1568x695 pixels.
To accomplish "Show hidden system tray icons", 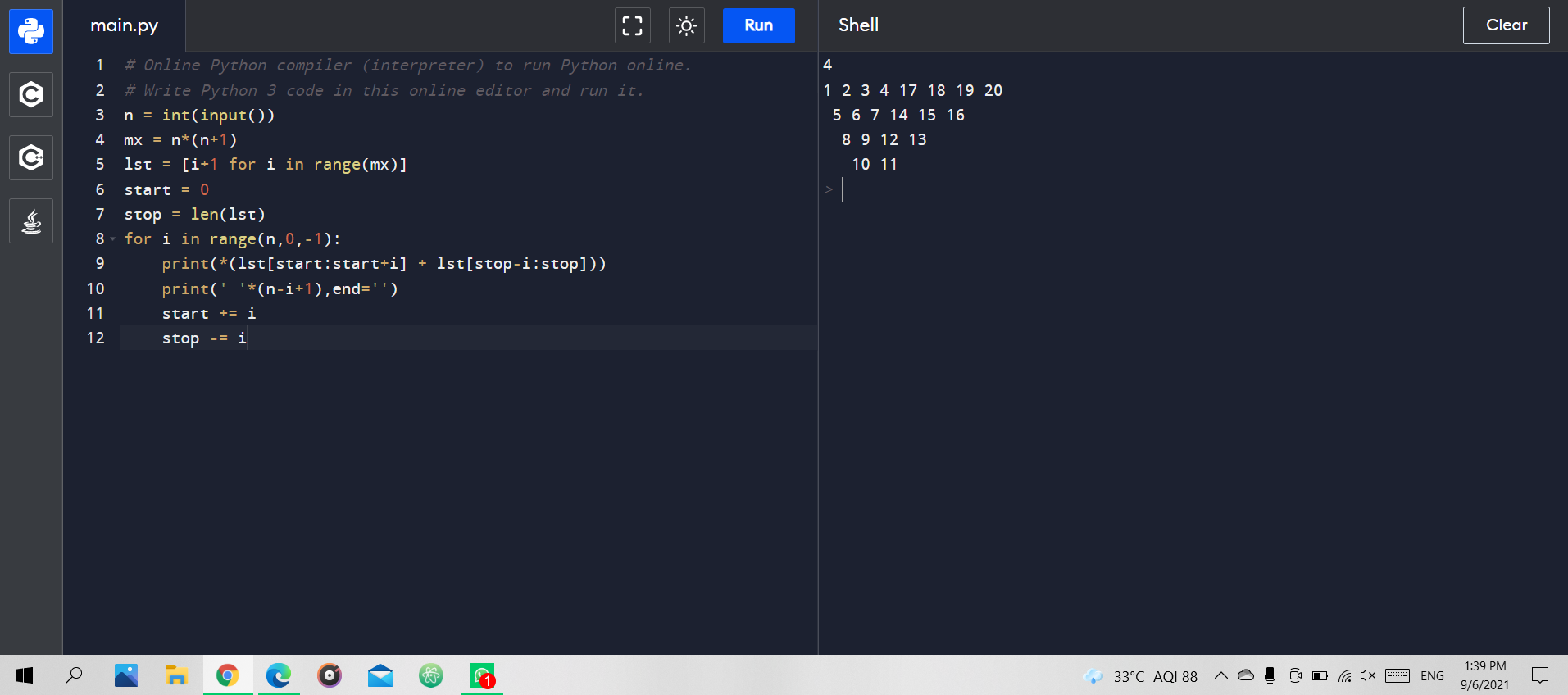I will (1220, 675).
